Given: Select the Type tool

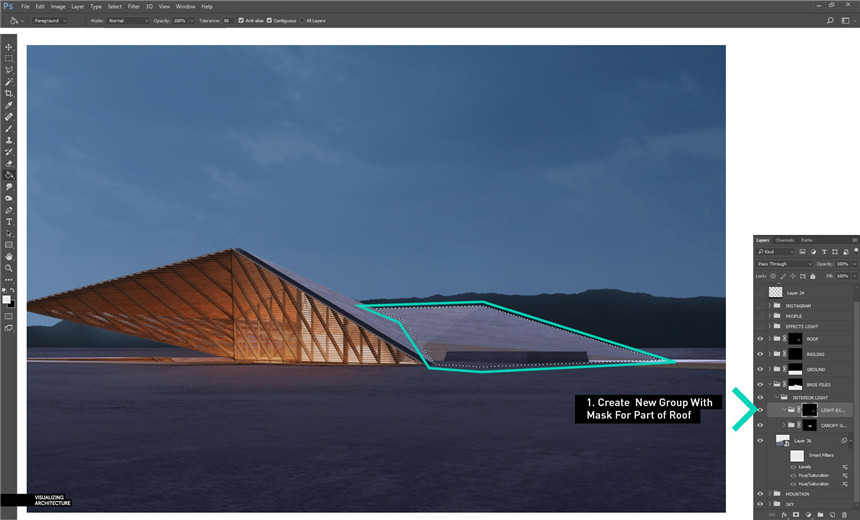Looking at the screenshot, I should 9,221.
